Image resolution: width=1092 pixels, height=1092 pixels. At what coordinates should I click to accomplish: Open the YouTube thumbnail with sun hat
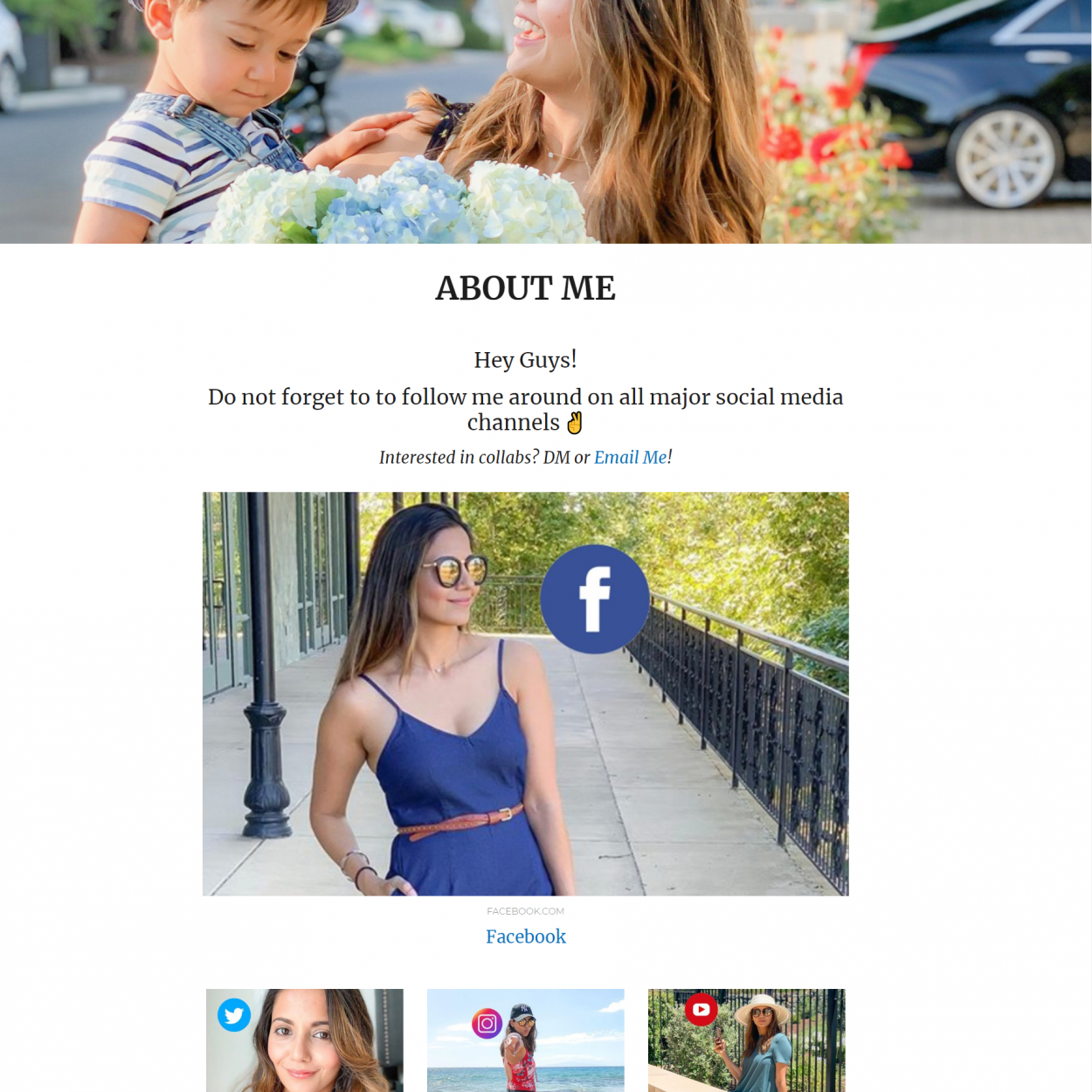(747, 1040)
